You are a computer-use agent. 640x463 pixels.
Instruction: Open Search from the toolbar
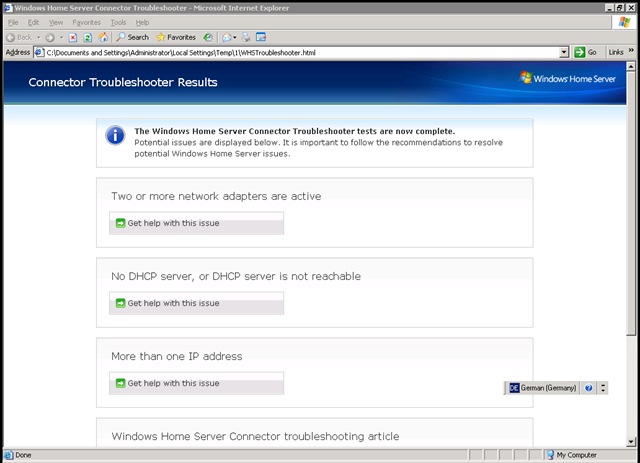[x=132, y=37]
